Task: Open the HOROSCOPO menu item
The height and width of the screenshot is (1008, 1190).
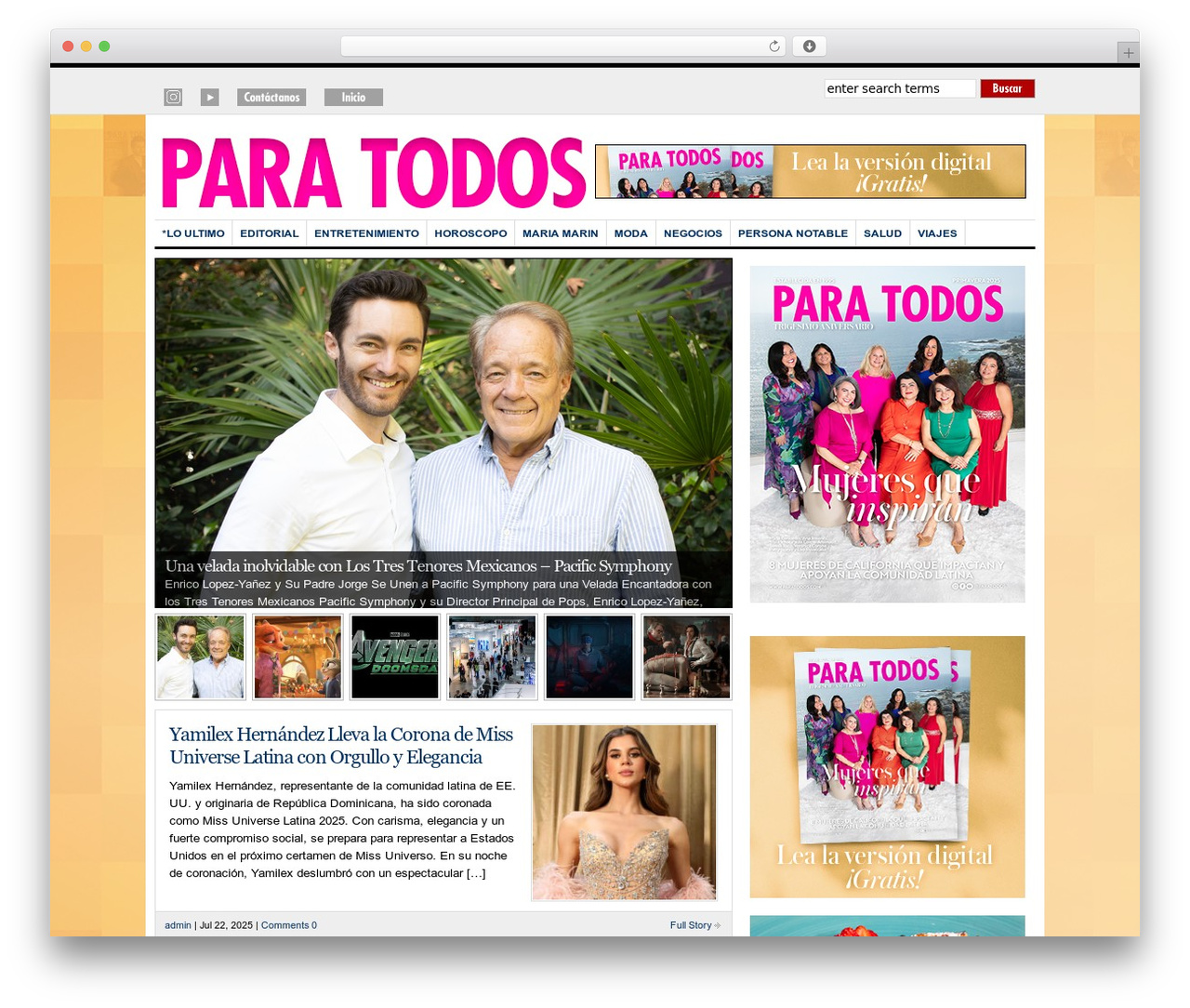Action: tap(470, 233)
